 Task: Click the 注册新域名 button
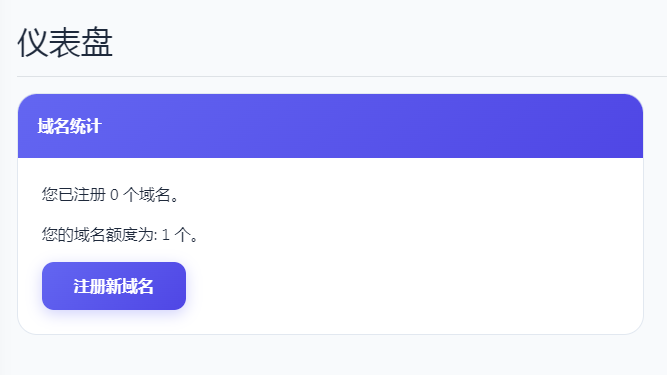tap(114, 286)
